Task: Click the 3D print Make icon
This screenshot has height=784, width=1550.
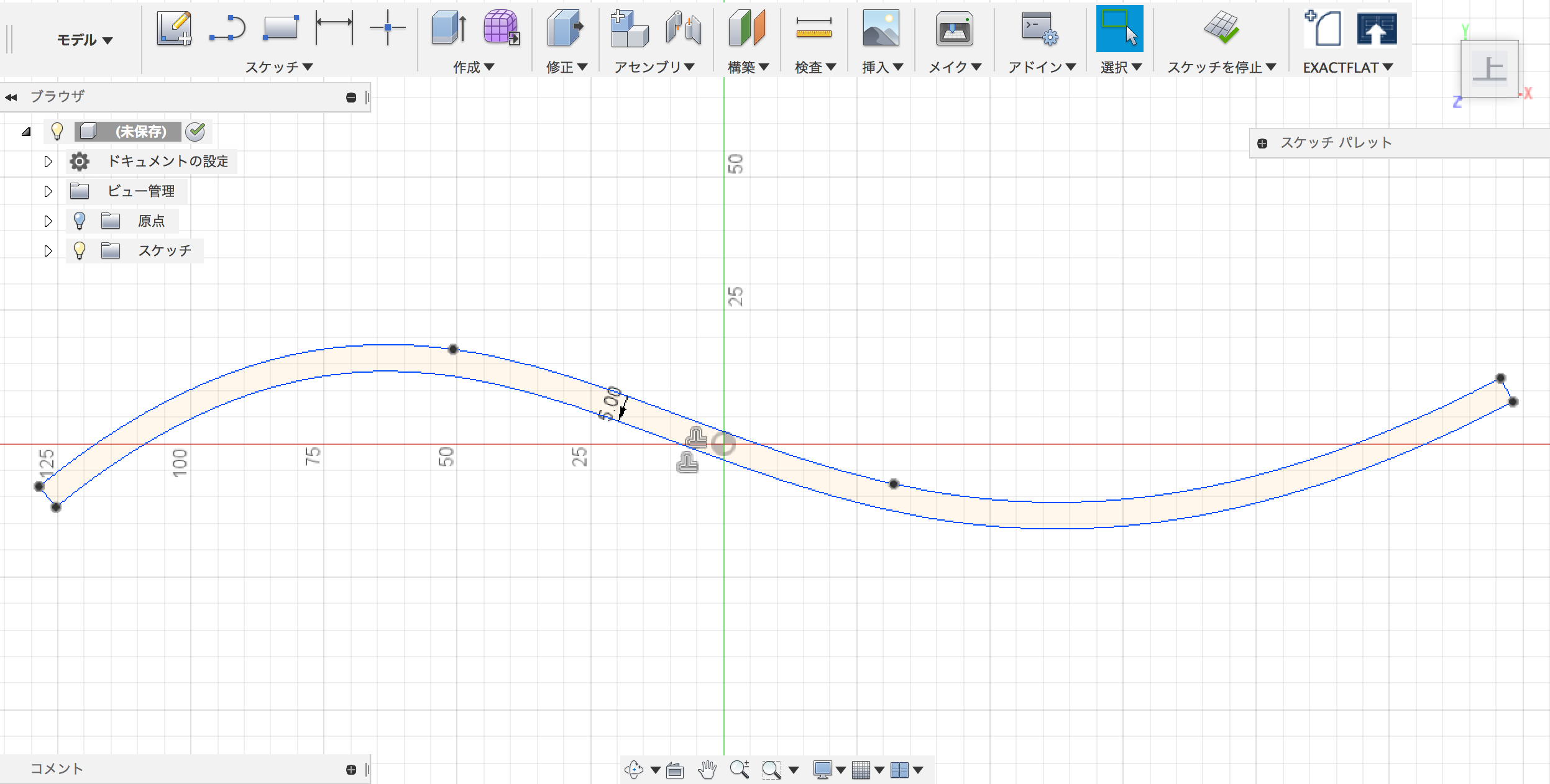Action: (954, 29)
